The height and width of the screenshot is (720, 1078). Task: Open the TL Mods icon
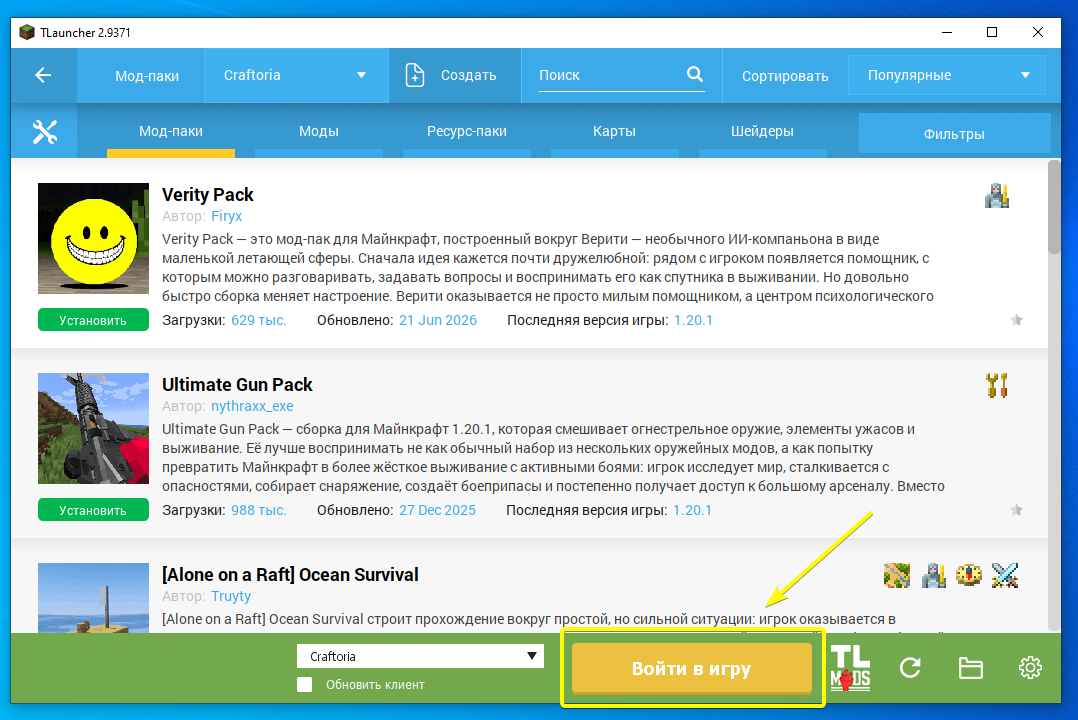click(850, 668)
